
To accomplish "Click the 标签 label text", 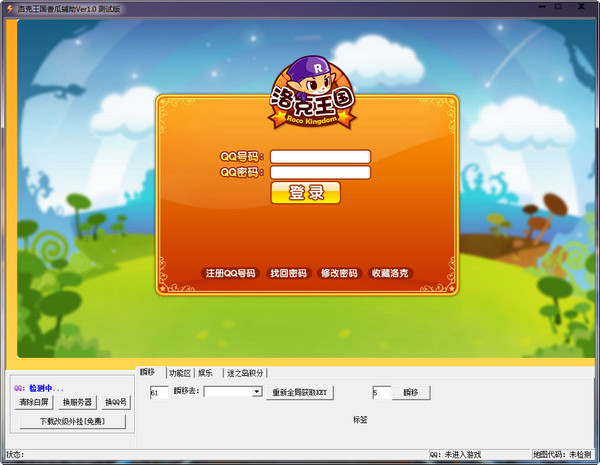I will pyautogui.click(x=360, y=420).
